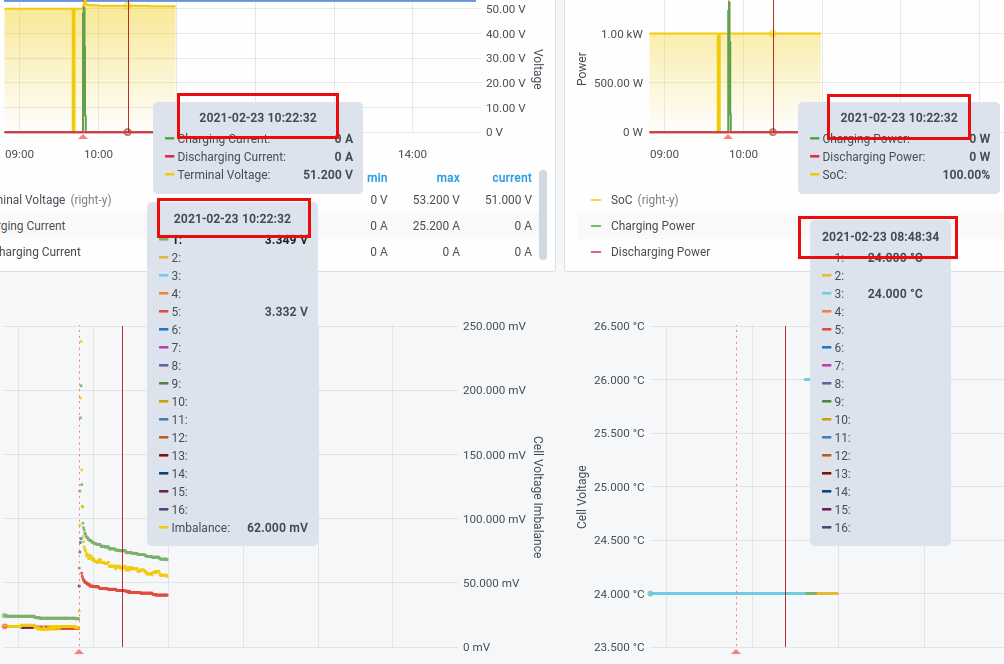Image resolution: width=1004 pixels, height=664 pixels.
Task: Sort the voltage legend by the max column
Action: [x=448, y=178]
